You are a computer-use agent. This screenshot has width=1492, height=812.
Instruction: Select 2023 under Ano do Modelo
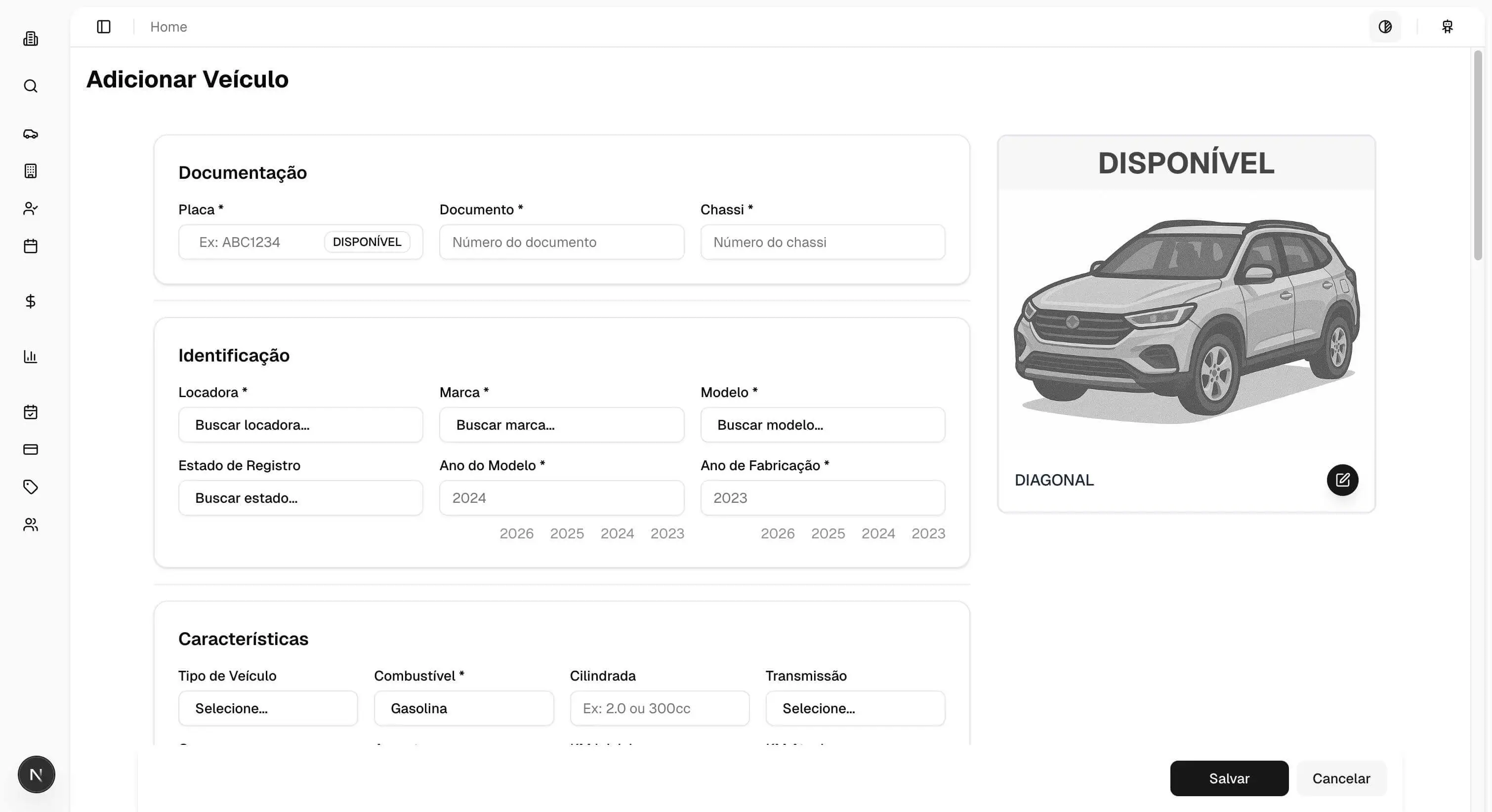[x=667, y=533]
